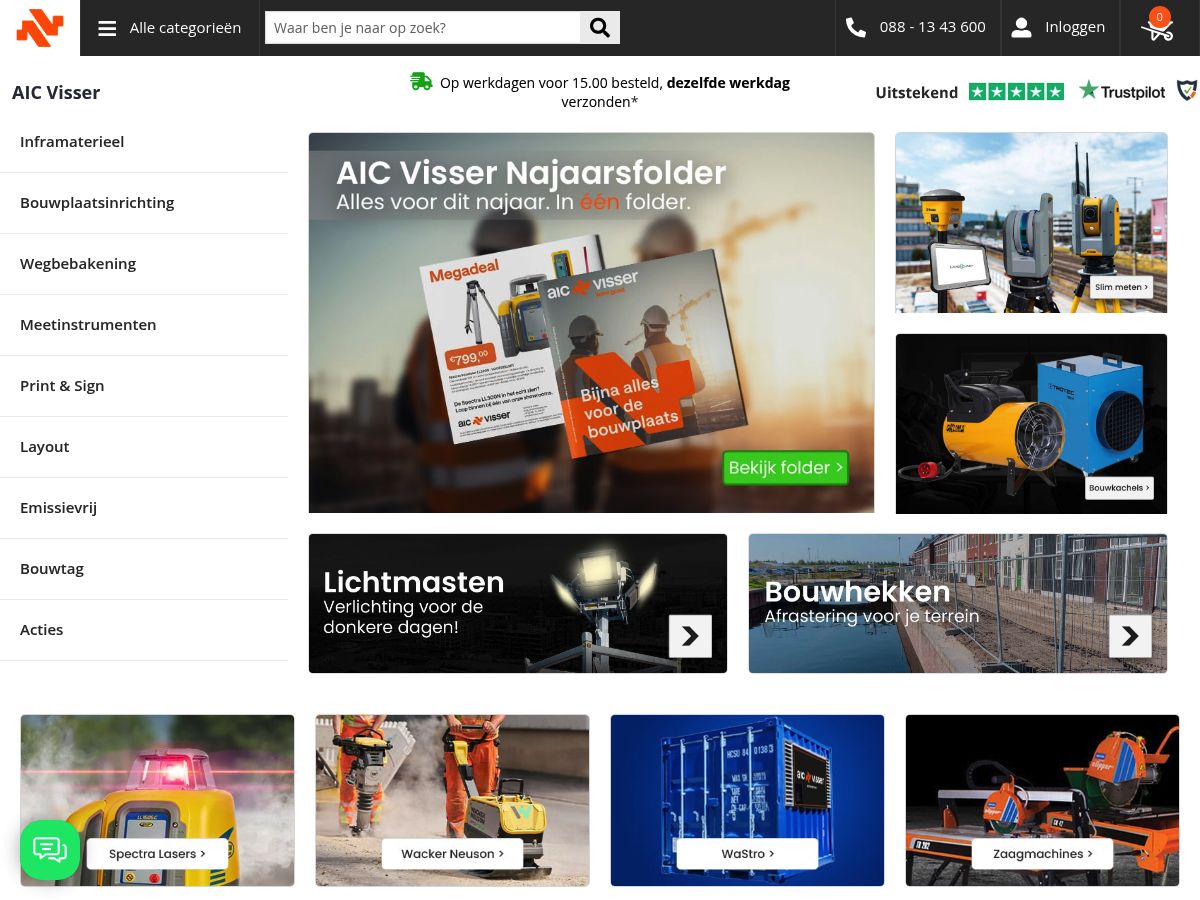This screenshot has width=1200, height=900.
Task: Click the AIC Visser orange logo
Action: tap(40, 28)
